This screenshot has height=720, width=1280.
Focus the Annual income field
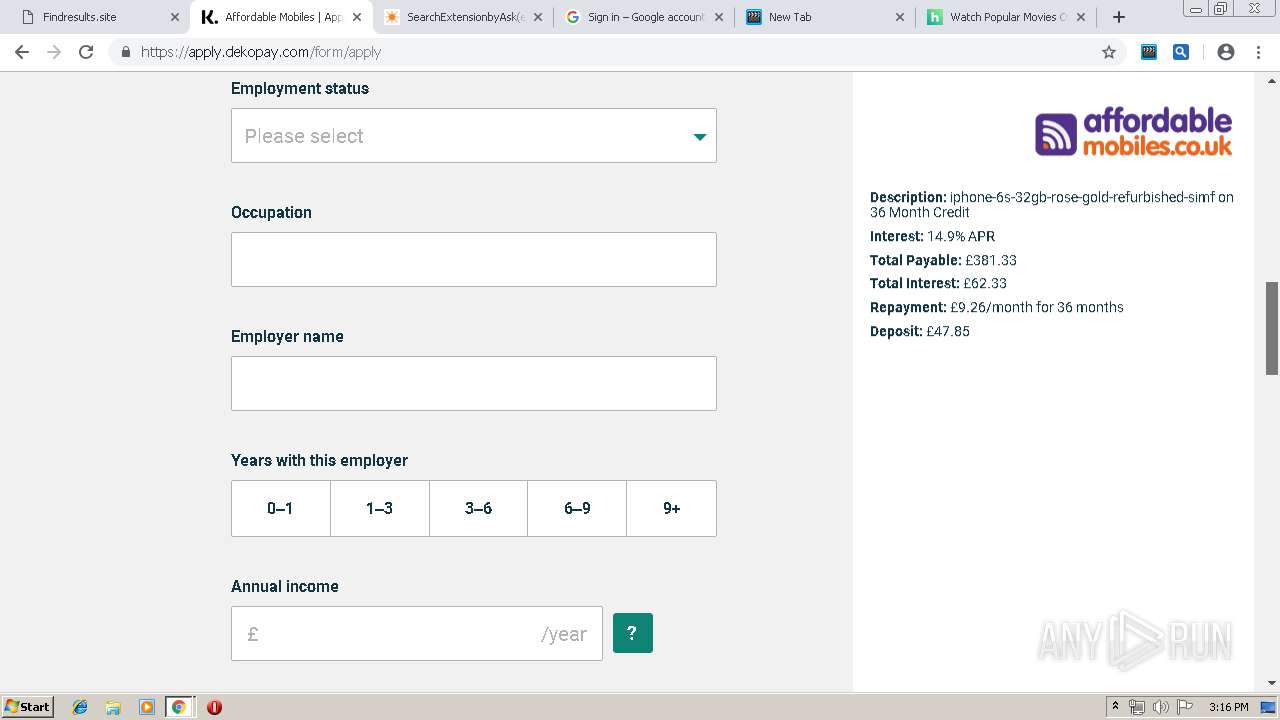(x=417, y=633)
